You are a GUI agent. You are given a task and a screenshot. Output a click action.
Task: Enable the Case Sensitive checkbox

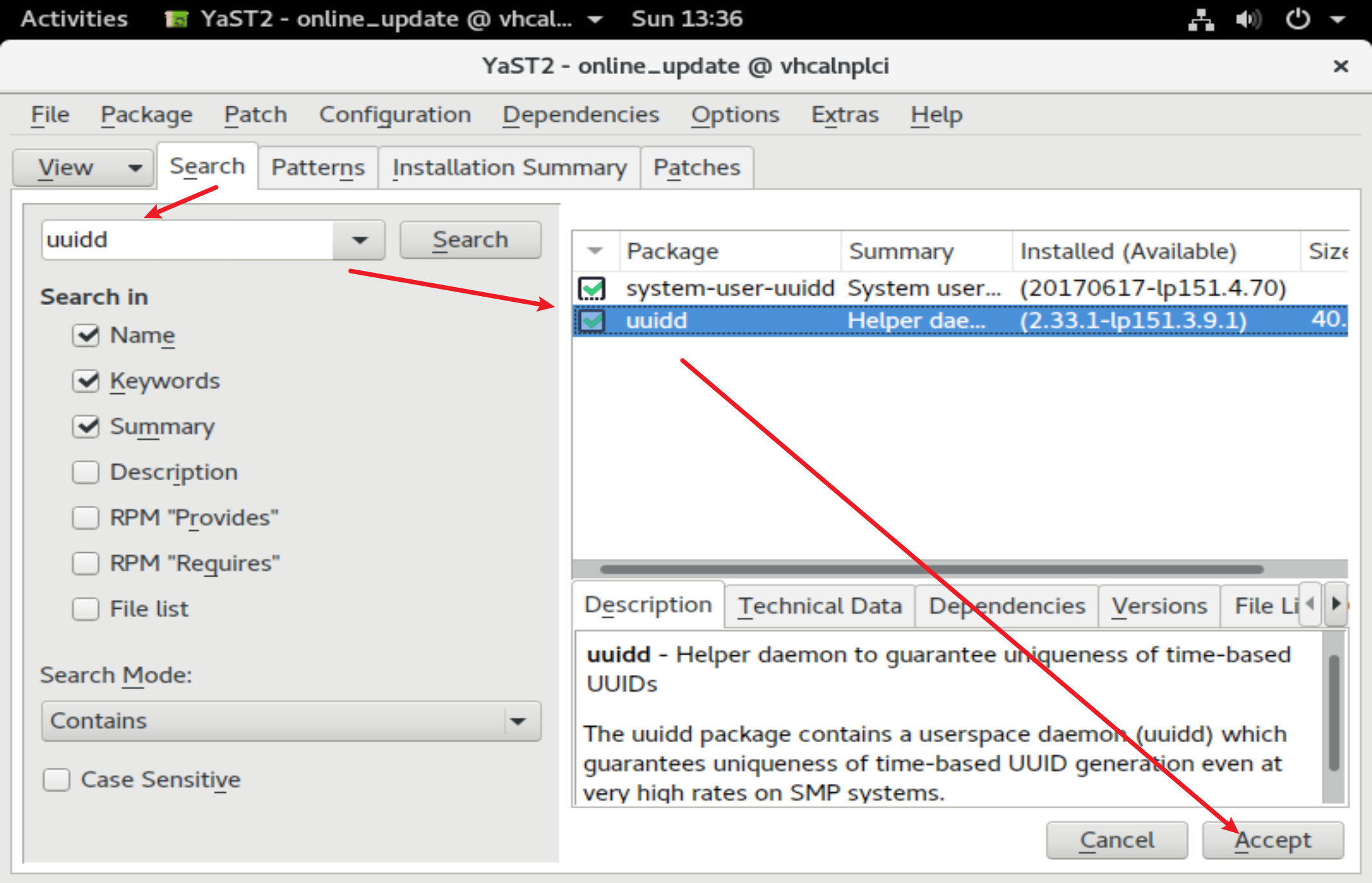57,780
